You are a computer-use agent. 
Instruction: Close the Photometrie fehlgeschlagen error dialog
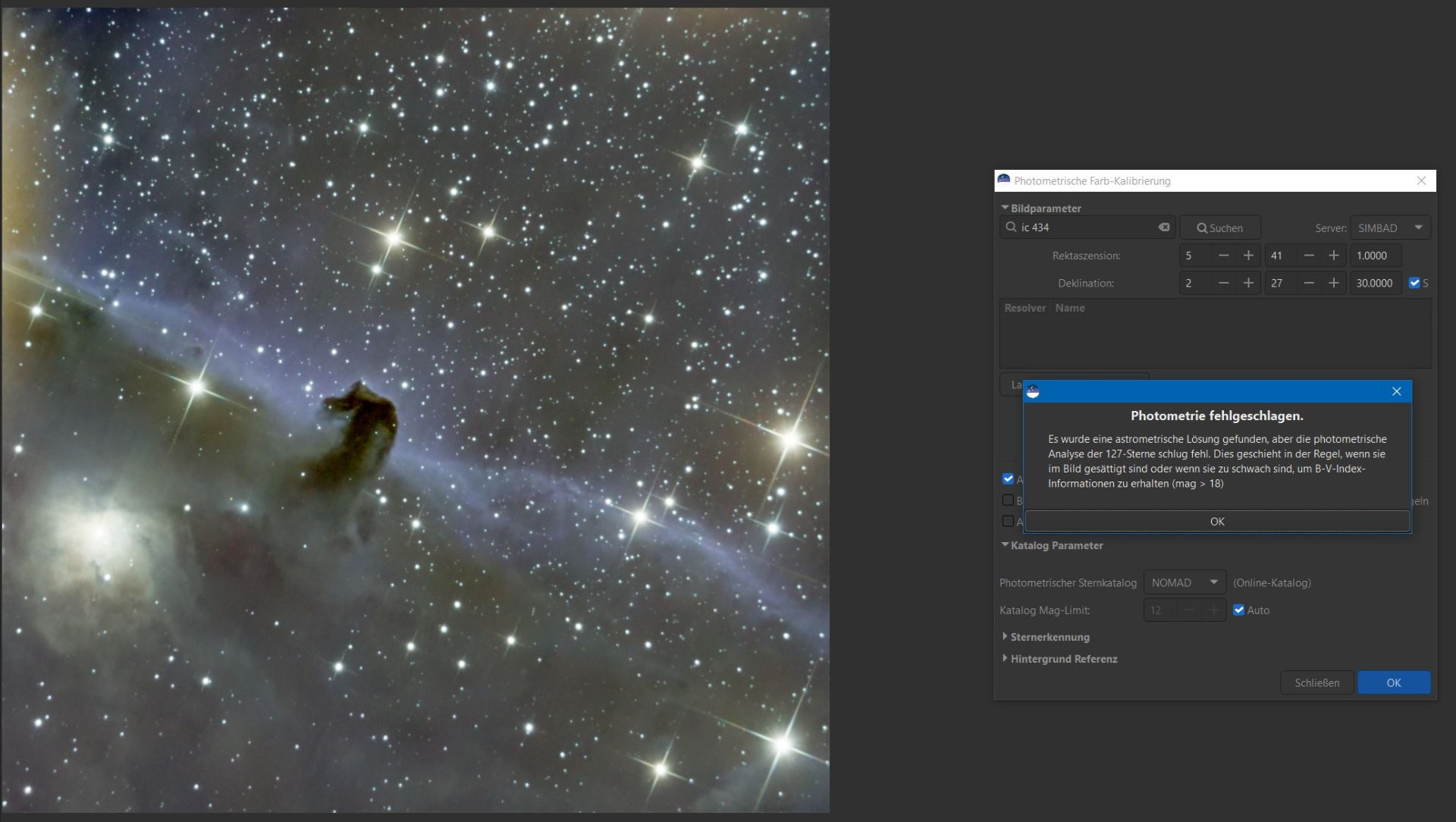click(x=1396, y=391)
